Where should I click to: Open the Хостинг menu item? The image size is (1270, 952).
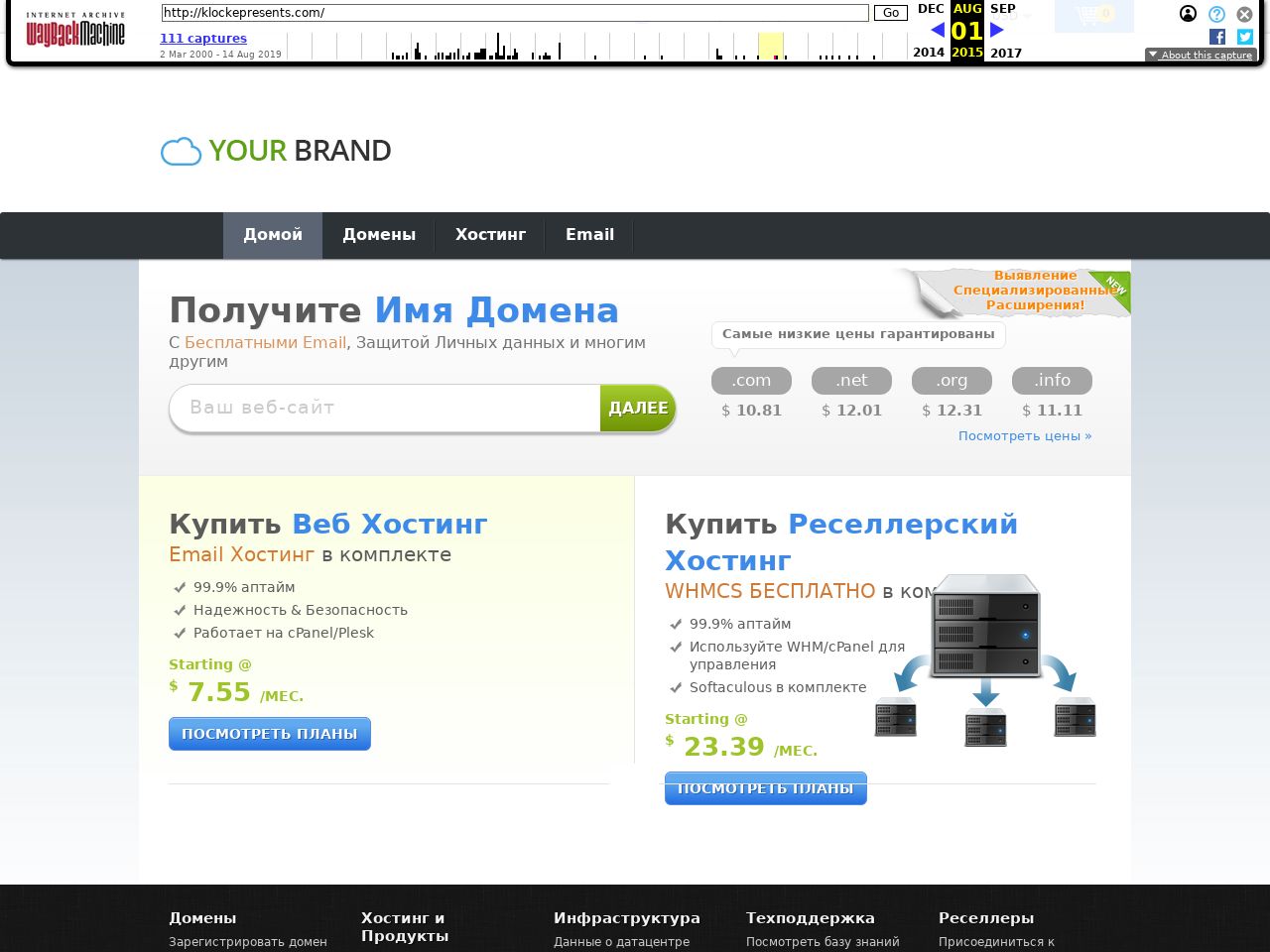click(490, 235)
